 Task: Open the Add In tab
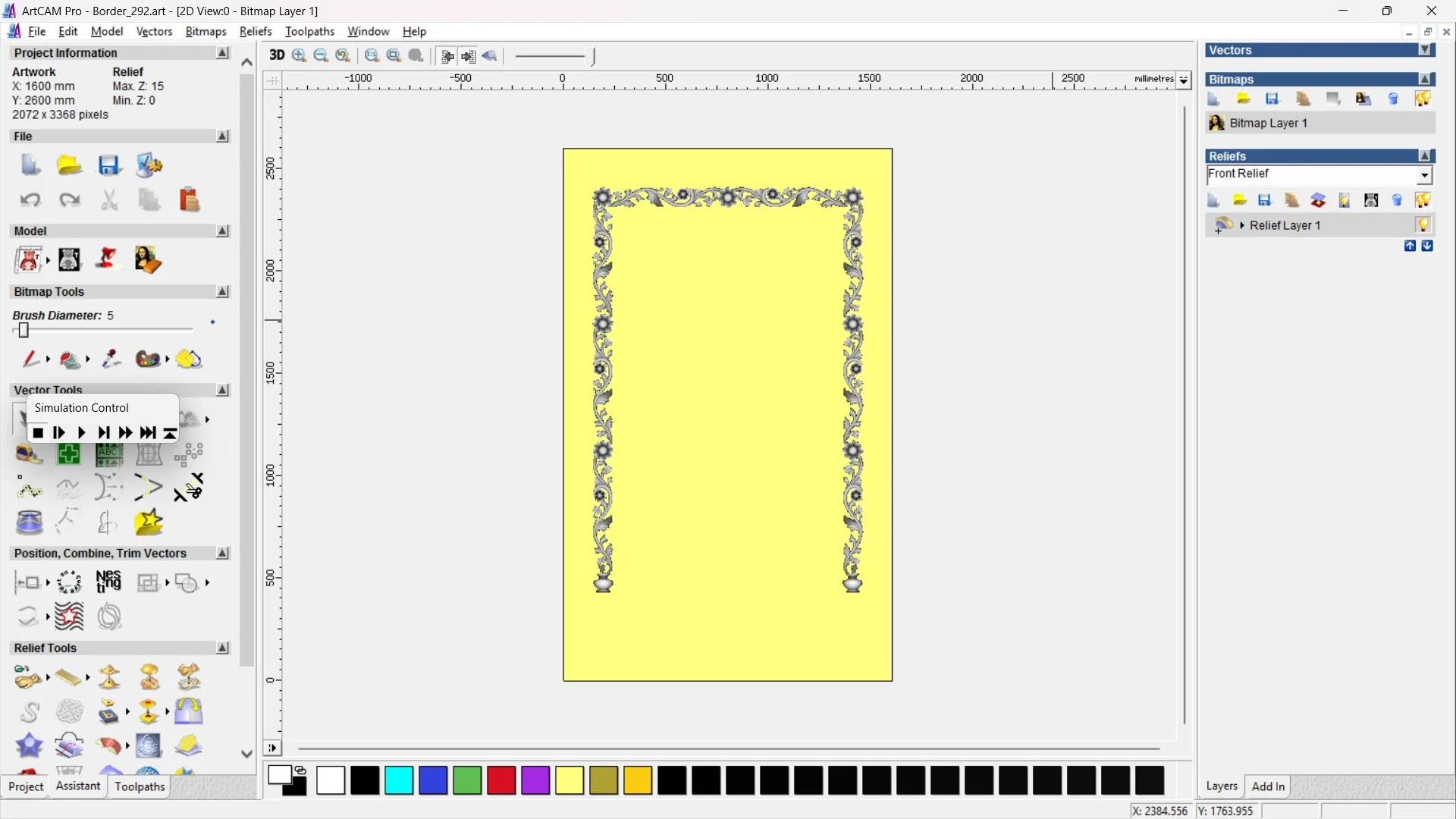(1268, 786)
